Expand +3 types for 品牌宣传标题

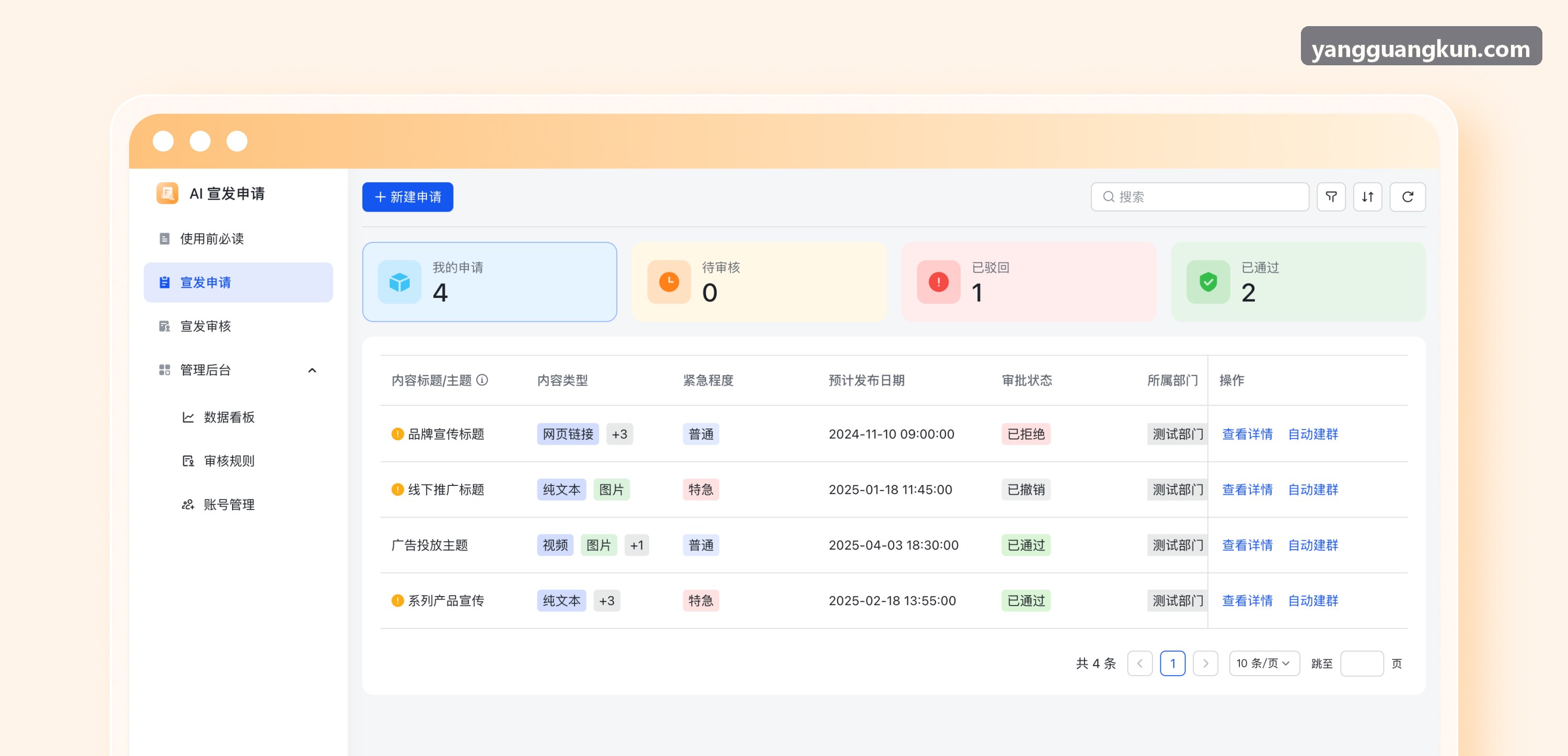click(x=619, y=434)
